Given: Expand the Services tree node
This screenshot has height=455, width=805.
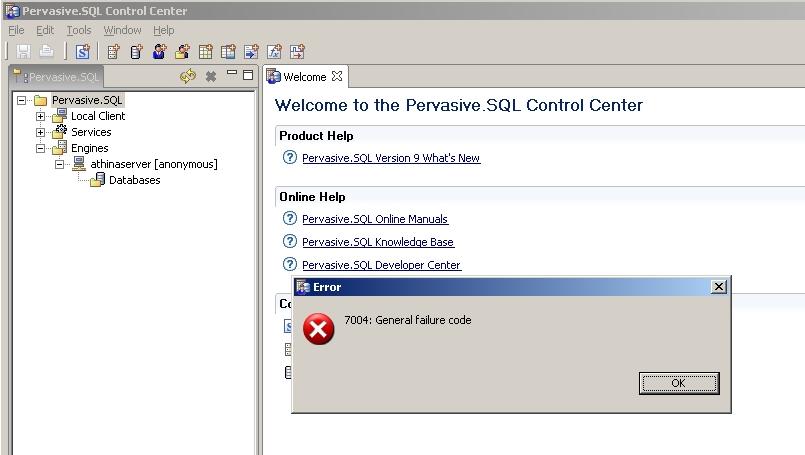Looking at the screenshot, I should point(41,132).
